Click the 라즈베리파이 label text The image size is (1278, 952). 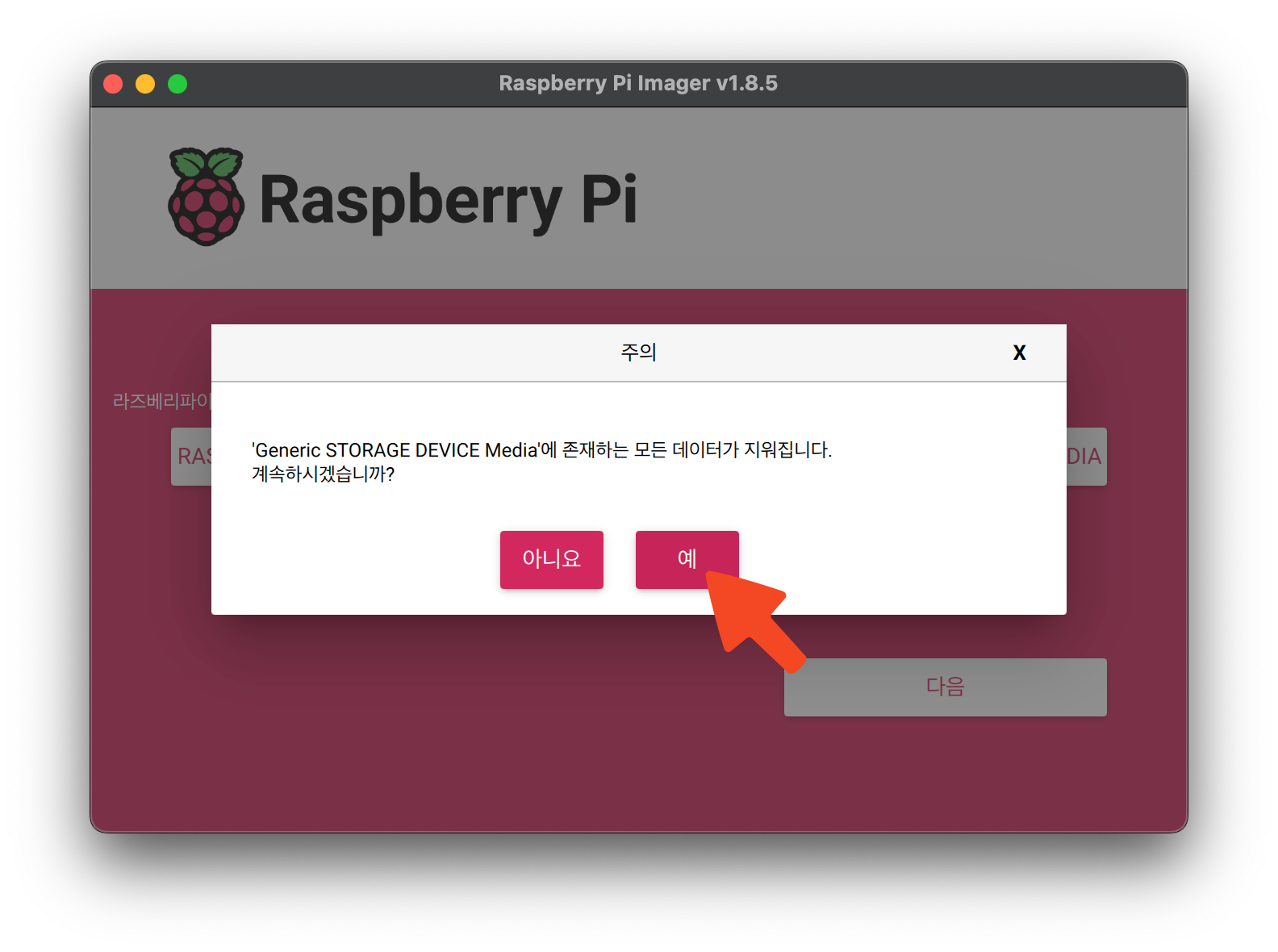click(161, 401)
